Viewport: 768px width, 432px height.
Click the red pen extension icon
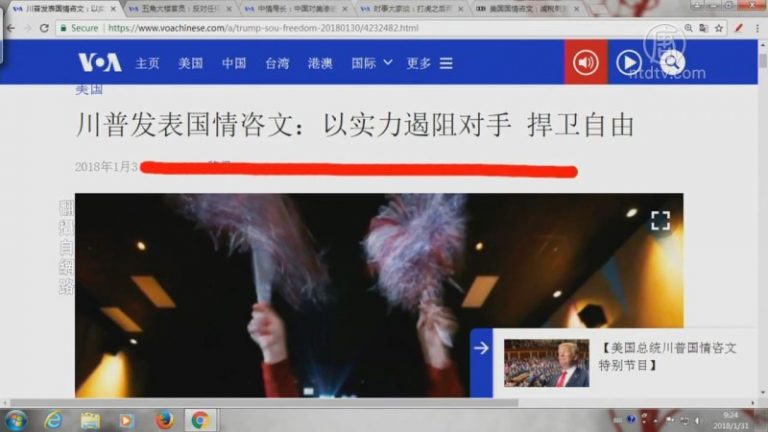[x=739, y=28]
